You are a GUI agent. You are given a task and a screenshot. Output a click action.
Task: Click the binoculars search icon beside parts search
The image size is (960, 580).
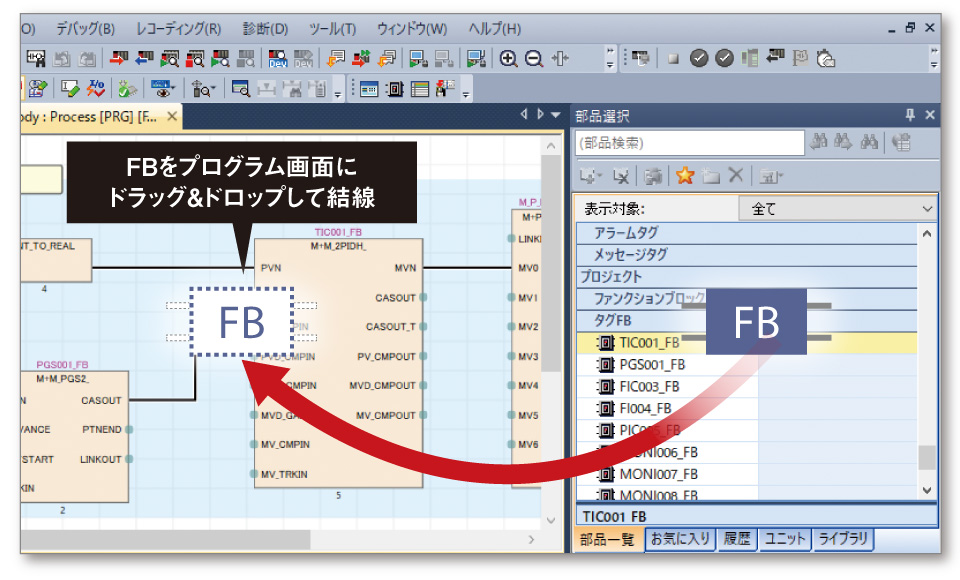[x=821, y=143]
